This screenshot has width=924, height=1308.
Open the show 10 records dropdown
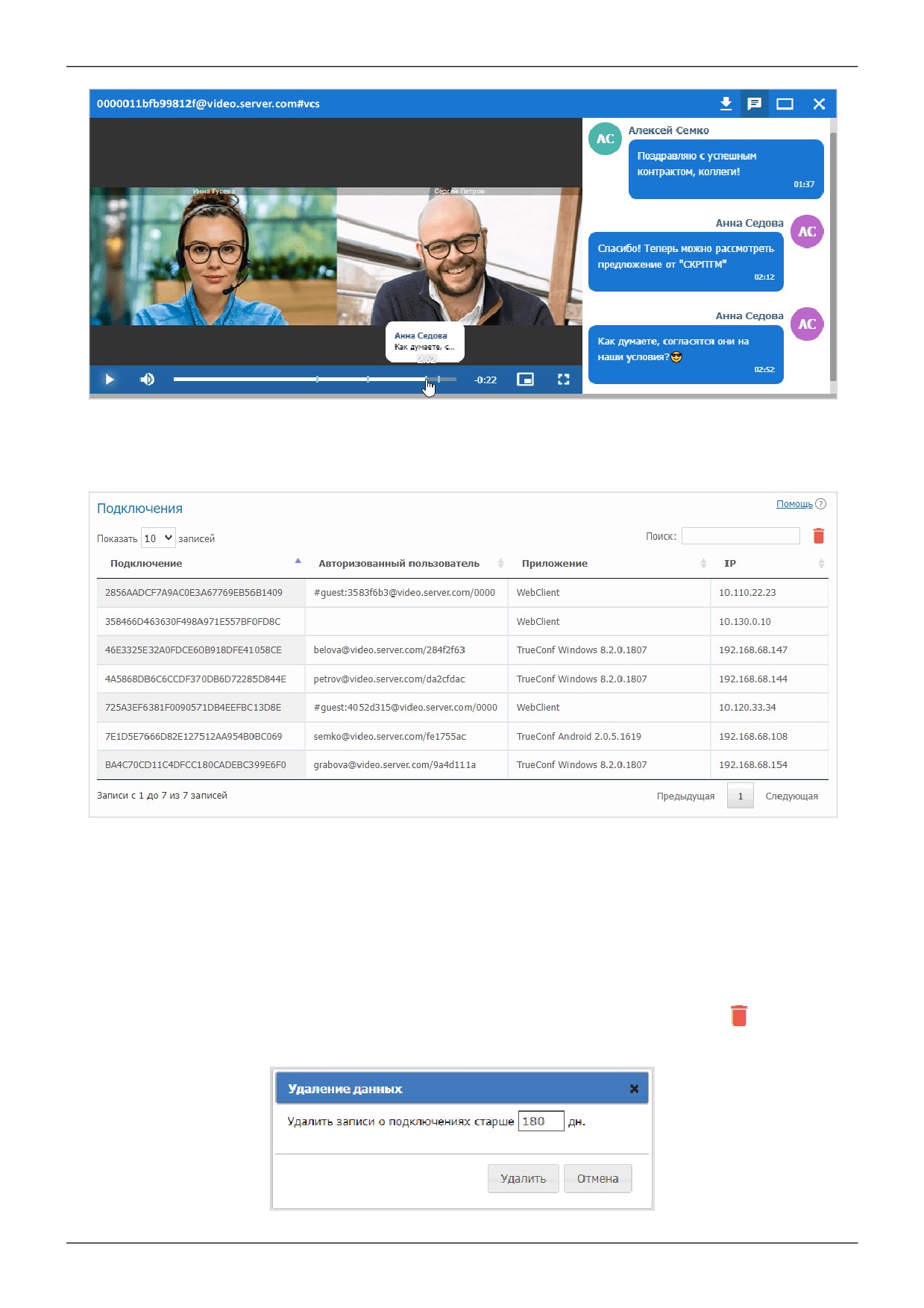pyautogui.click(x=158, y=538)
